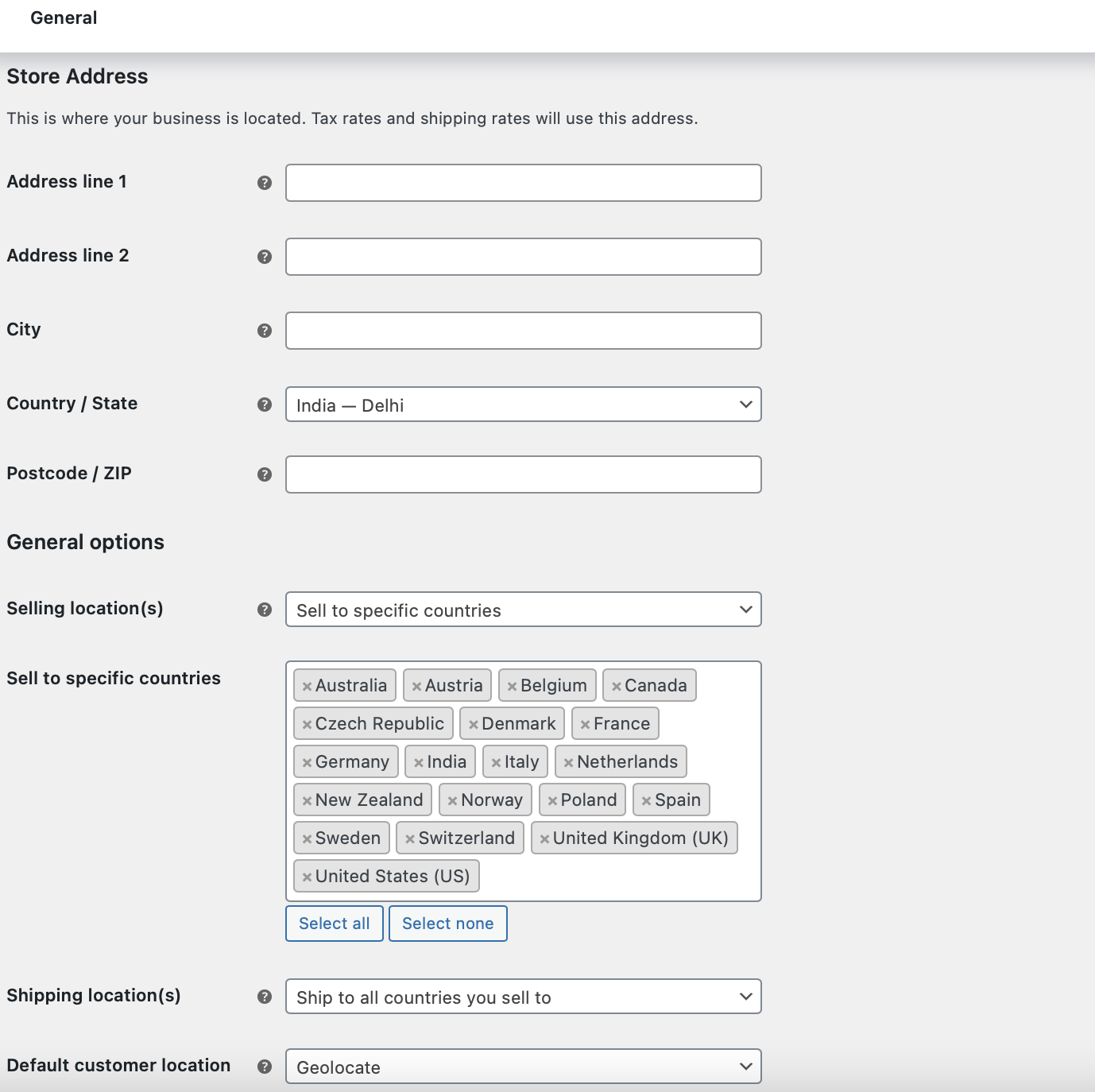Click the Select none button

[x=447, y=924]
